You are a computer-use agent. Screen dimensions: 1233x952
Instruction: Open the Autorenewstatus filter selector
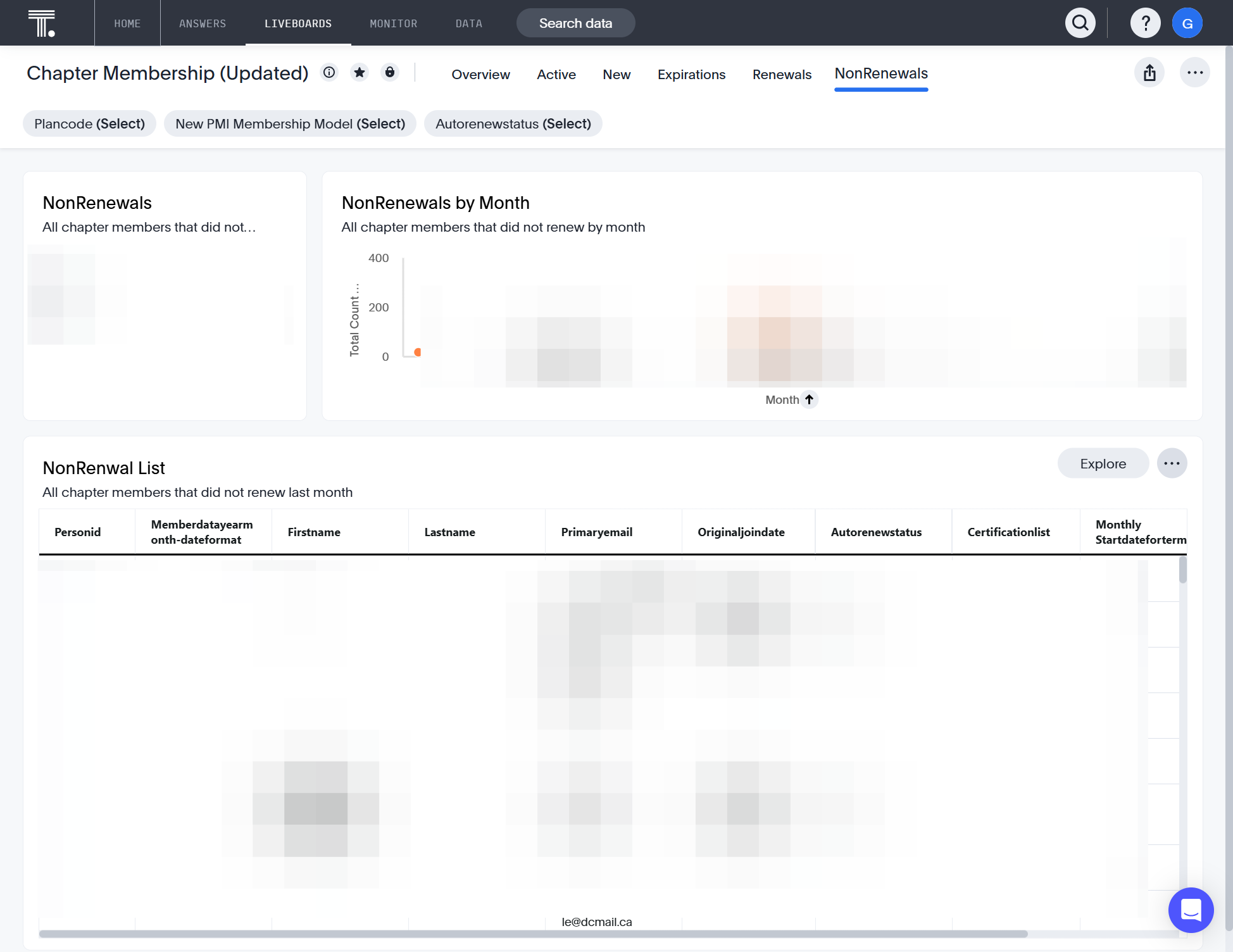pyautogui.click(x=513, y=123)
